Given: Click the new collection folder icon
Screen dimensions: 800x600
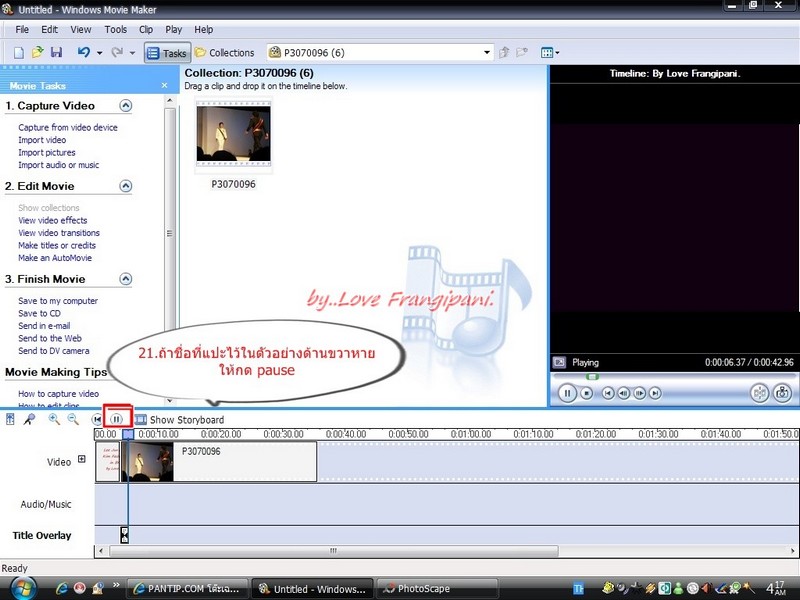Looking at the screenshot, I should tap(522, 52).
